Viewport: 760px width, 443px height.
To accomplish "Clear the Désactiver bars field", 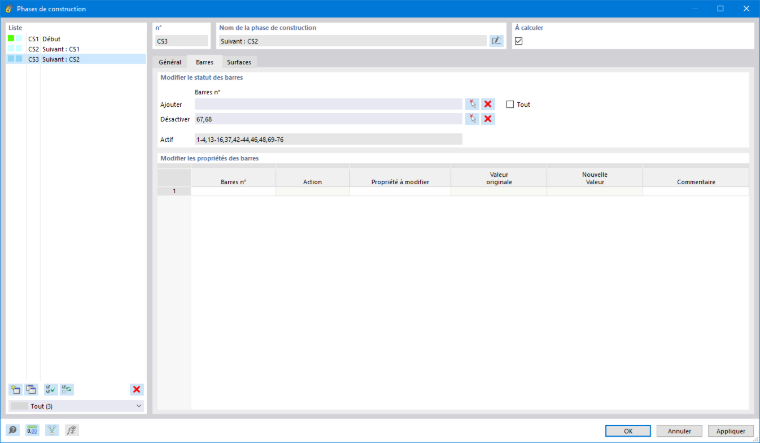I will pyautogui.click(x=488, y=119).
